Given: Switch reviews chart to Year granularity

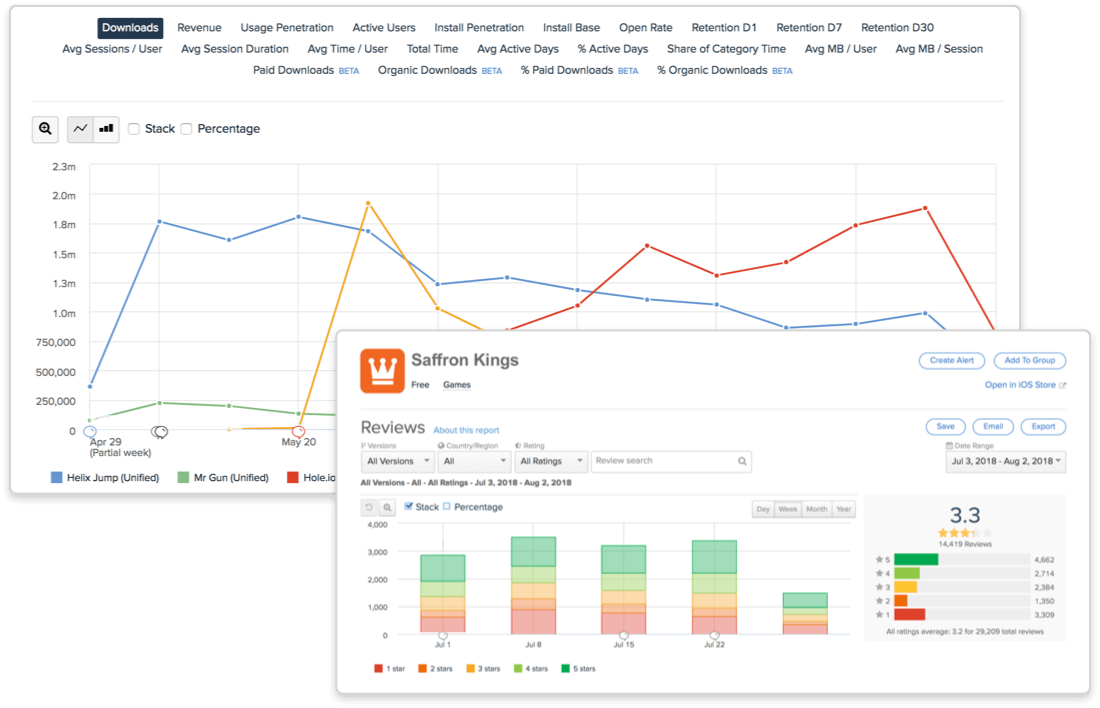Looking at the screenshot, I should click(x=843, y=509).
